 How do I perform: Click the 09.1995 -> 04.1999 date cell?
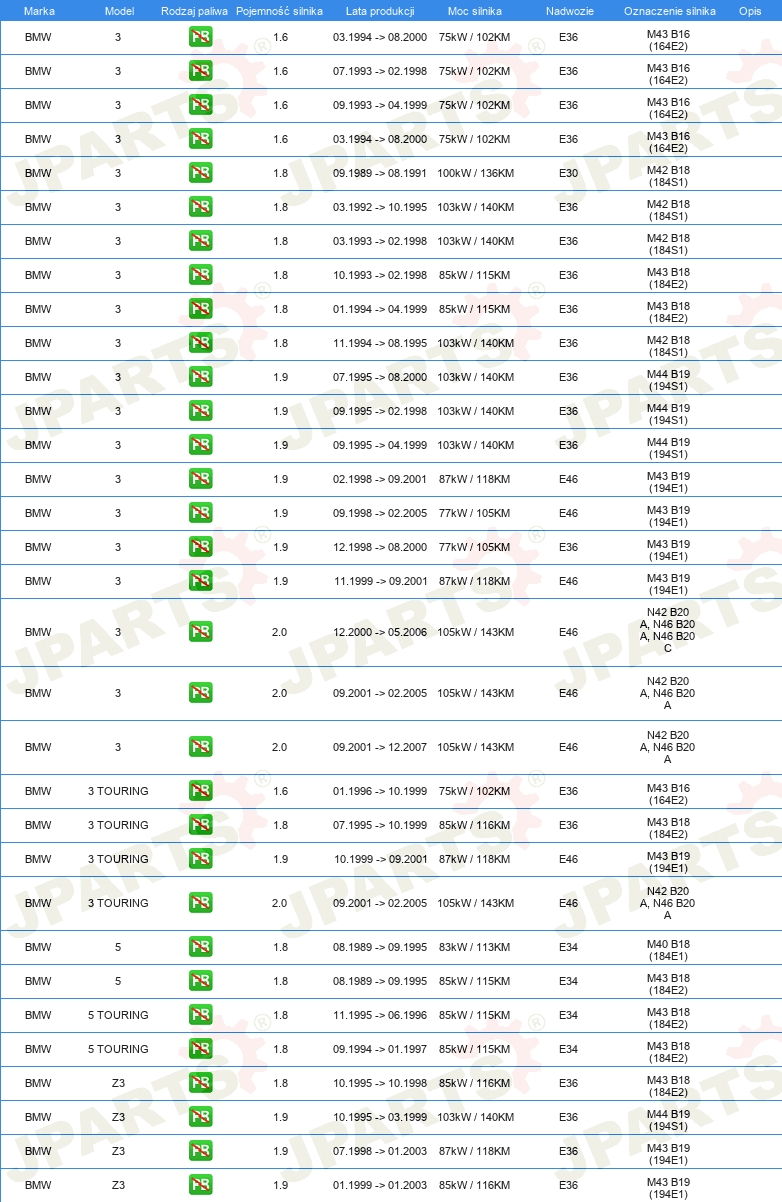380,445
